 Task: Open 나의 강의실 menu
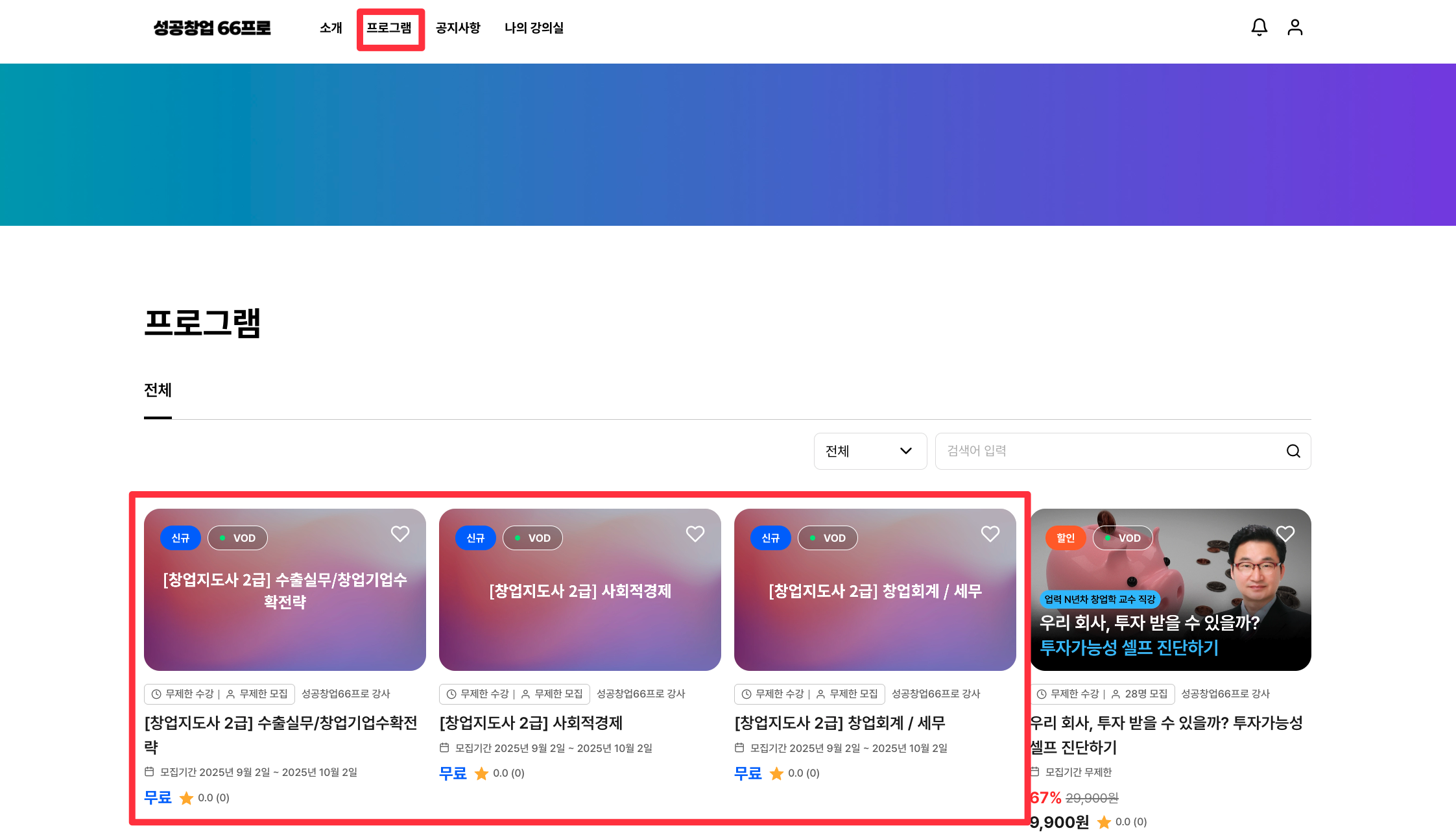click(x=534, y=28)
